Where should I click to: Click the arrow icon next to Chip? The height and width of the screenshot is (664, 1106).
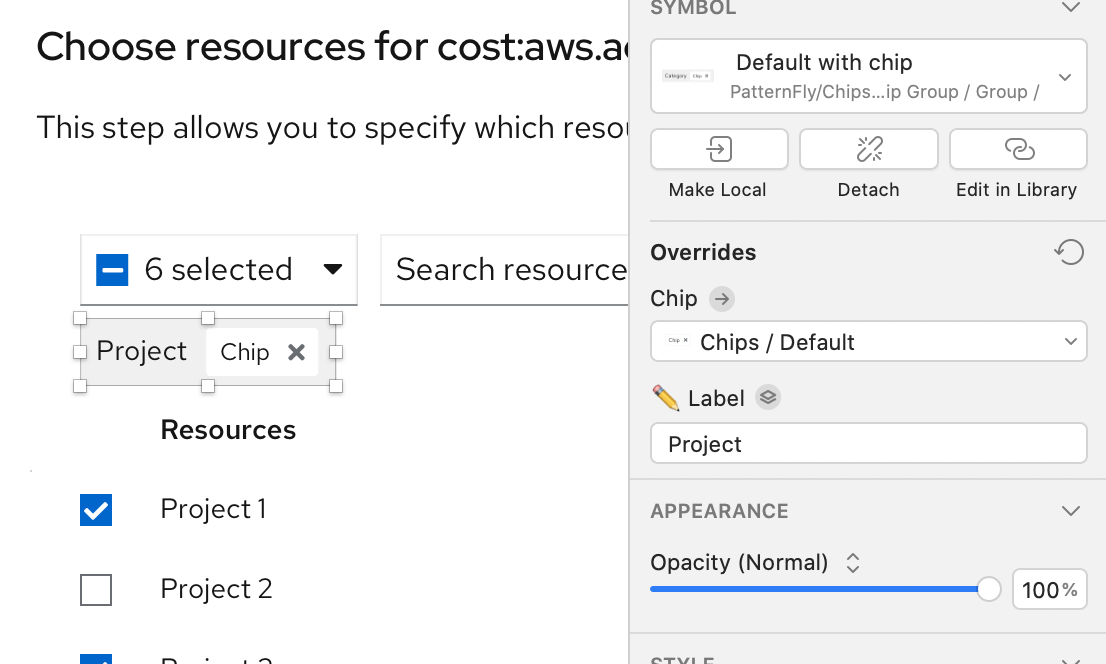(722, 298)
